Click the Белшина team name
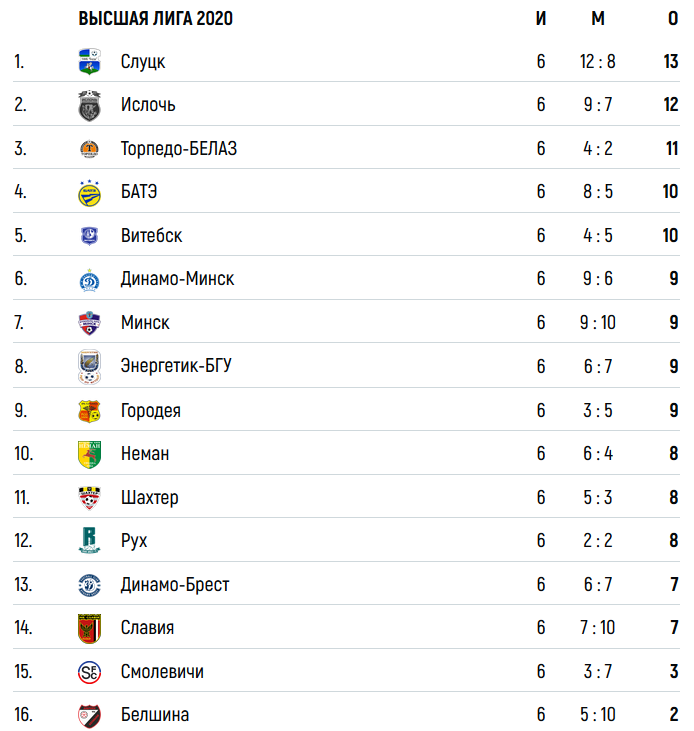This screenshot has width=694, height=731. click(x=155, y=715)
